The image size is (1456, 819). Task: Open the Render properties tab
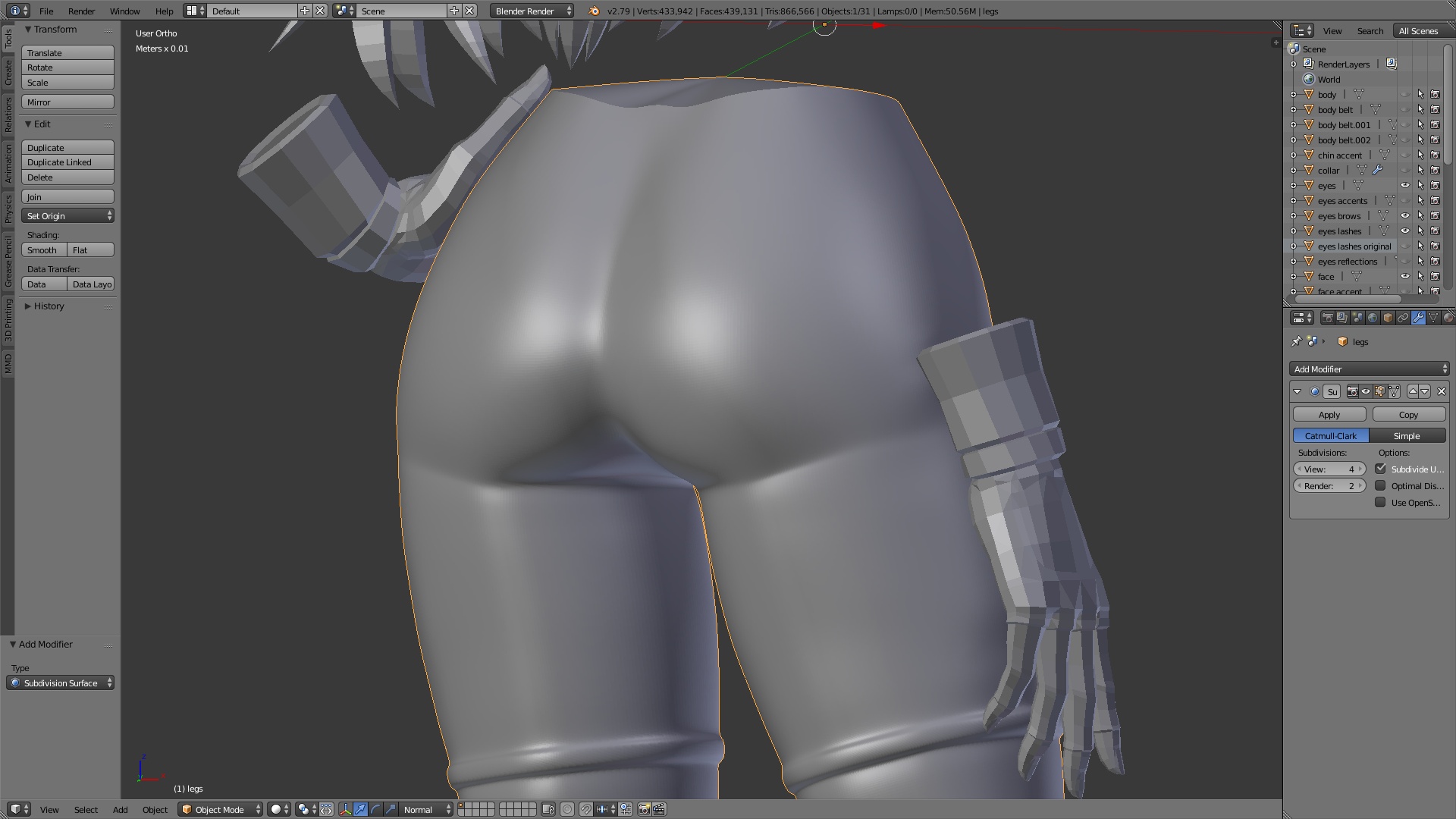pyautogui.click(x=1327, y=318)
